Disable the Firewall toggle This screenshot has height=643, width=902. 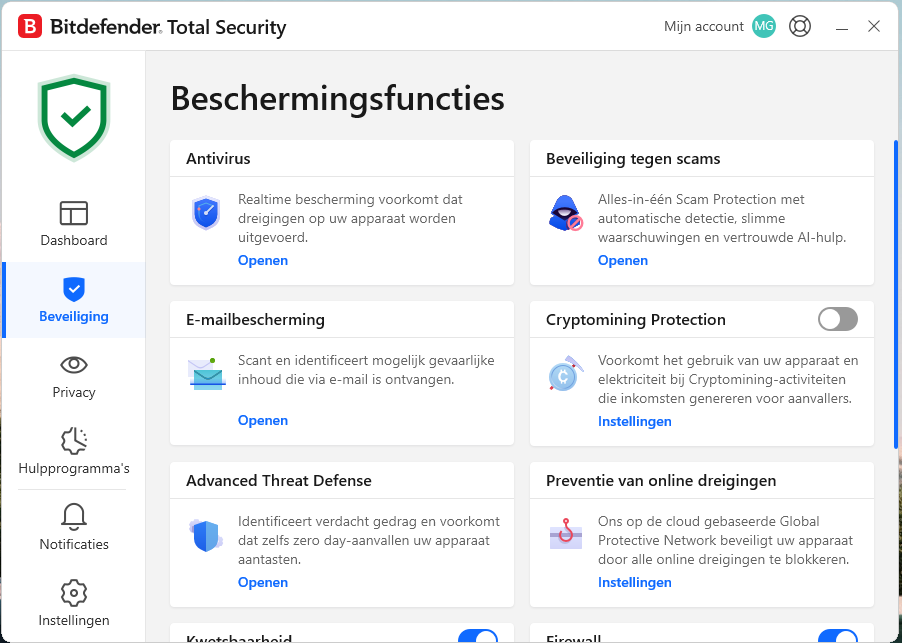837,636
